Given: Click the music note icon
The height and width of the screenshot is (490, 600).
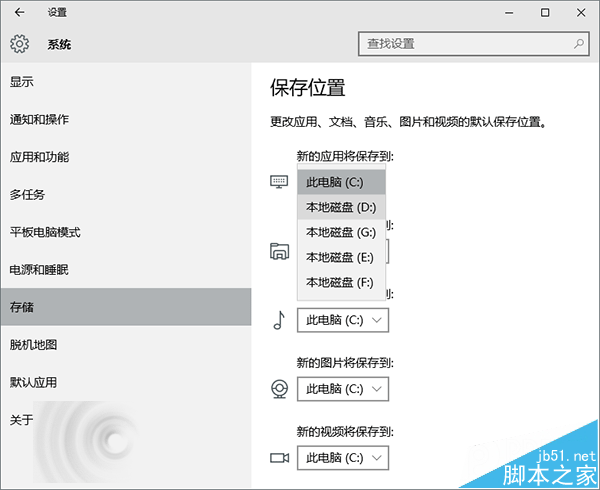Looking at the screenshot, I should pos(279,320).
